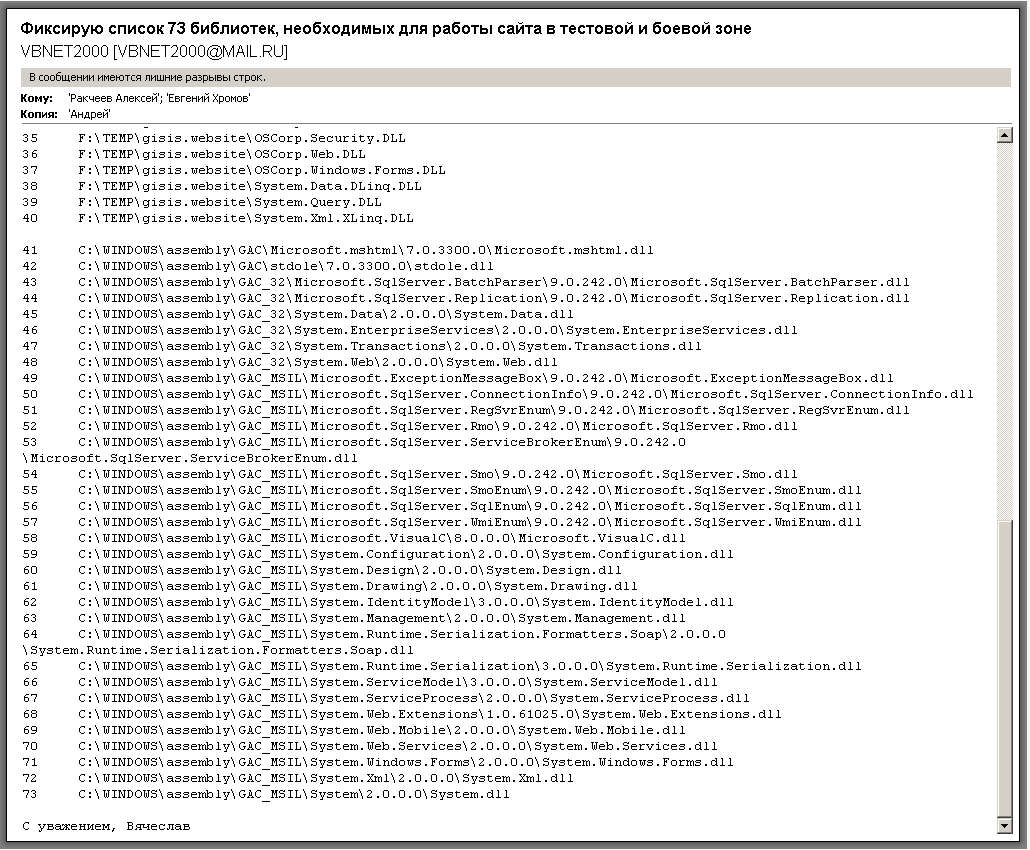Click sender VBNET2000@MAIL.RU
The height and width of the screenshot is (850, 1030).
(x=154, y=51)
